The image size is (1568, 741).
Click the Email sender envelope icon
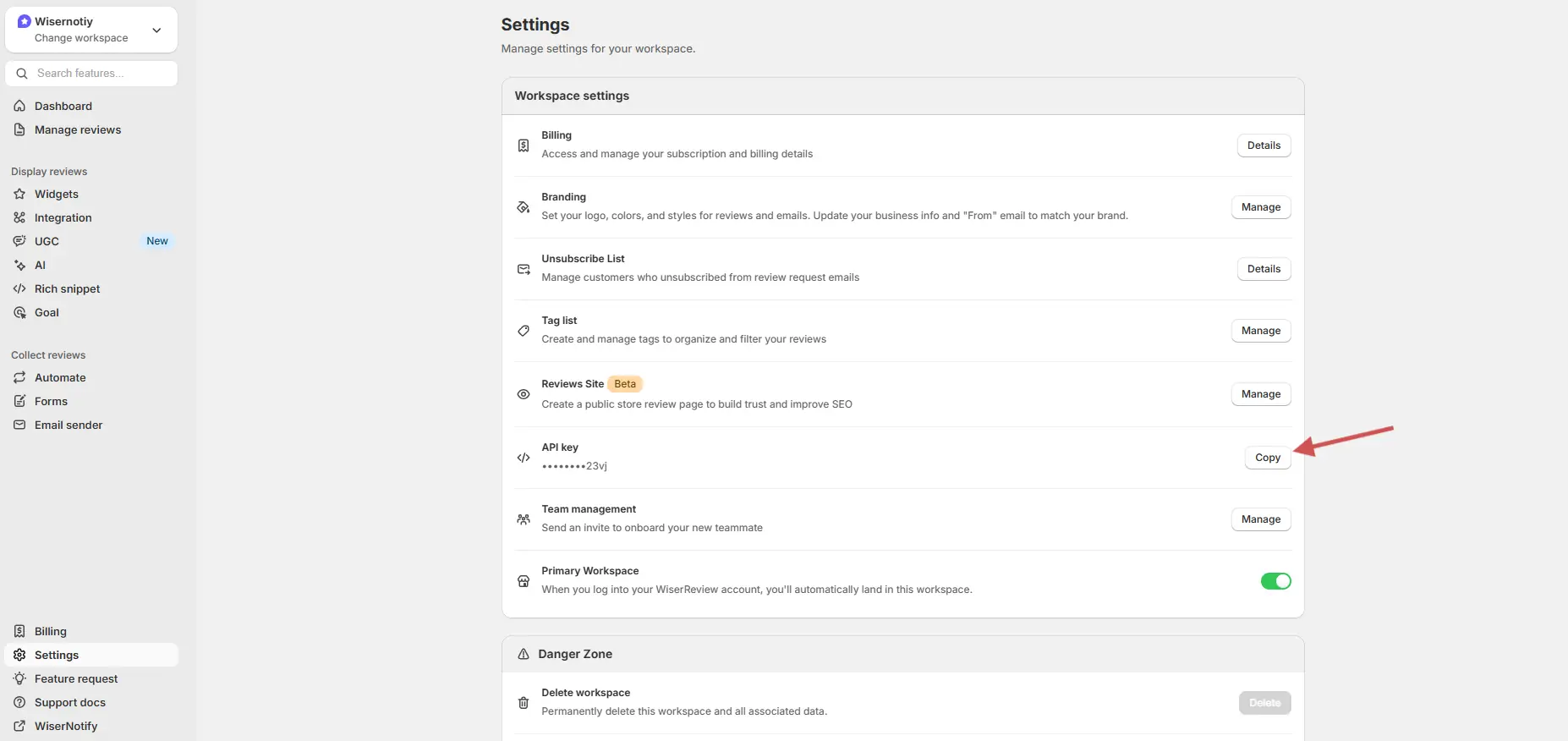pos(19,425)
